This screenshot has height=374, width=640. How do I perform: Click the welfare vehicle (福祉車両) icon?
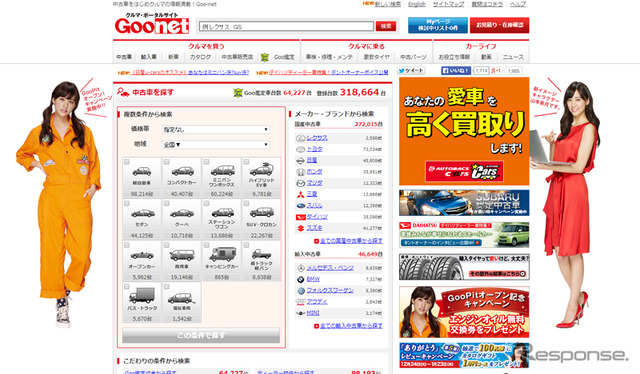[182, 298]
